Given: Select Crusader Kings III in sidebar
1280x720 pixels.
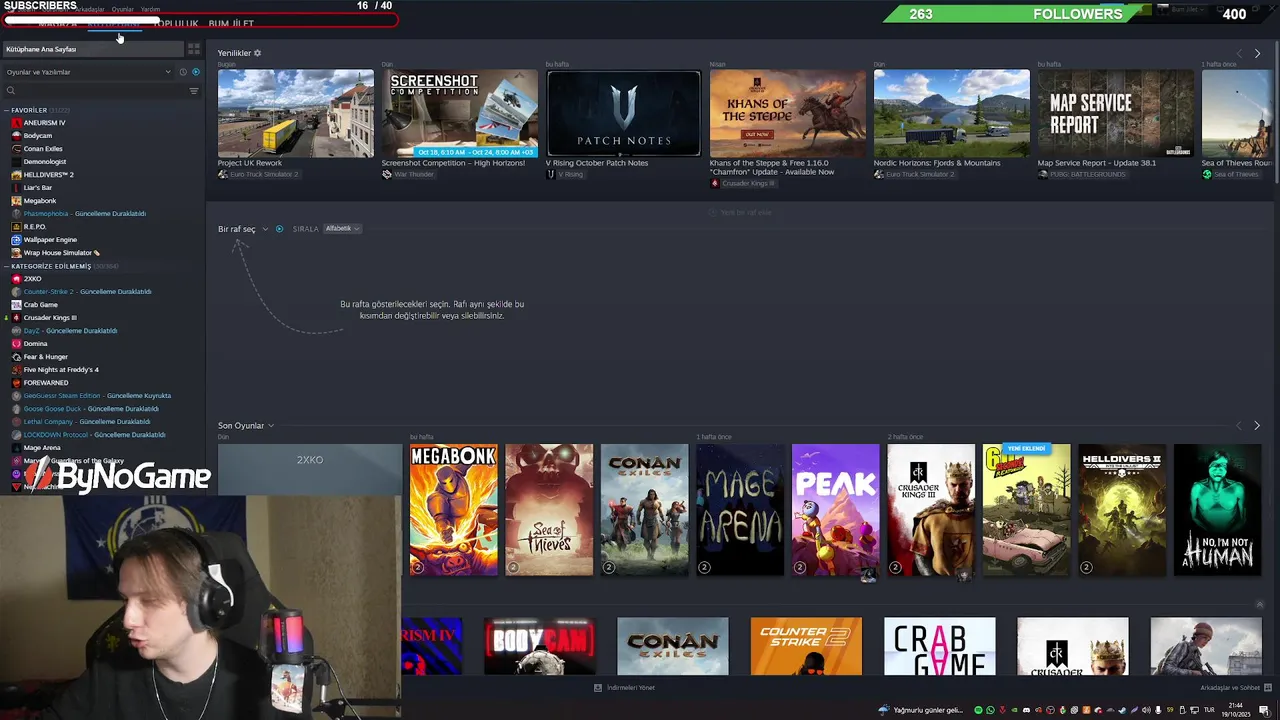Looking at the screenshot, I should (50, 318).
